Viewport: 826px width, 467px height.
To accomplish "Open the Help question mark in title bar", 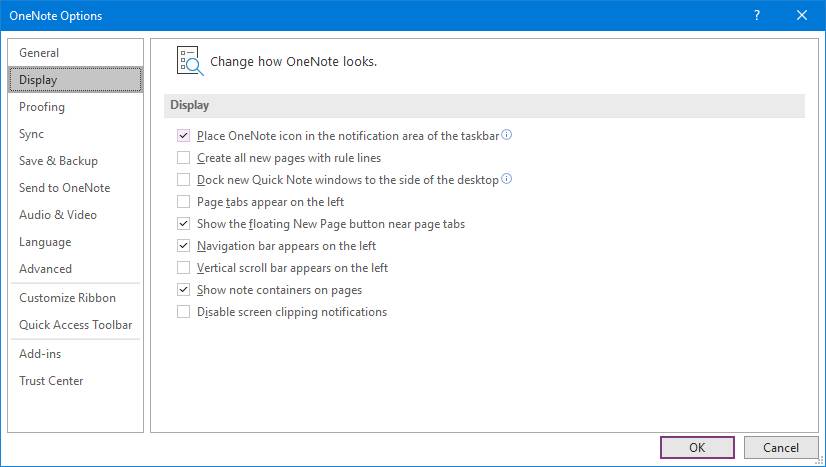I will (756, 15).
